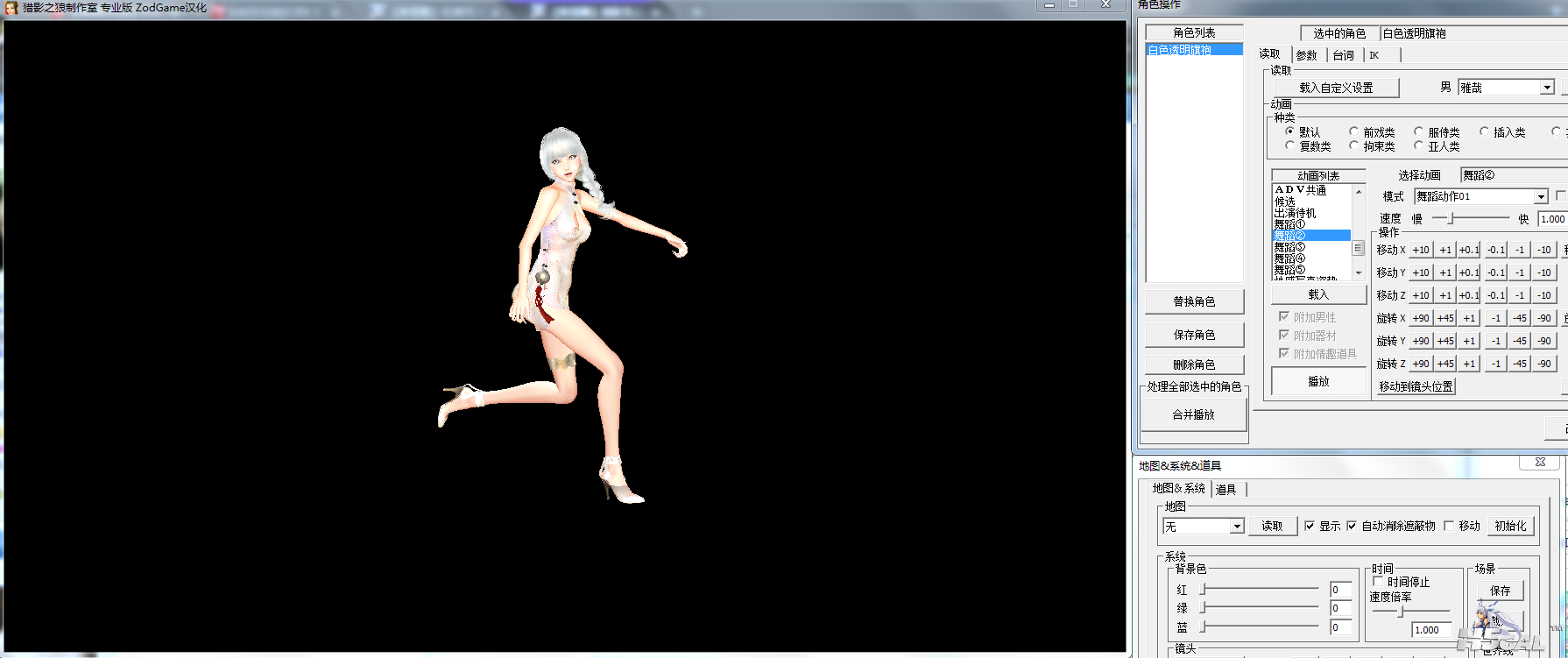The width and height of the screenshot is (1568, 658).
Task: Click the 蓝 background color slider
Action: 1261,627
